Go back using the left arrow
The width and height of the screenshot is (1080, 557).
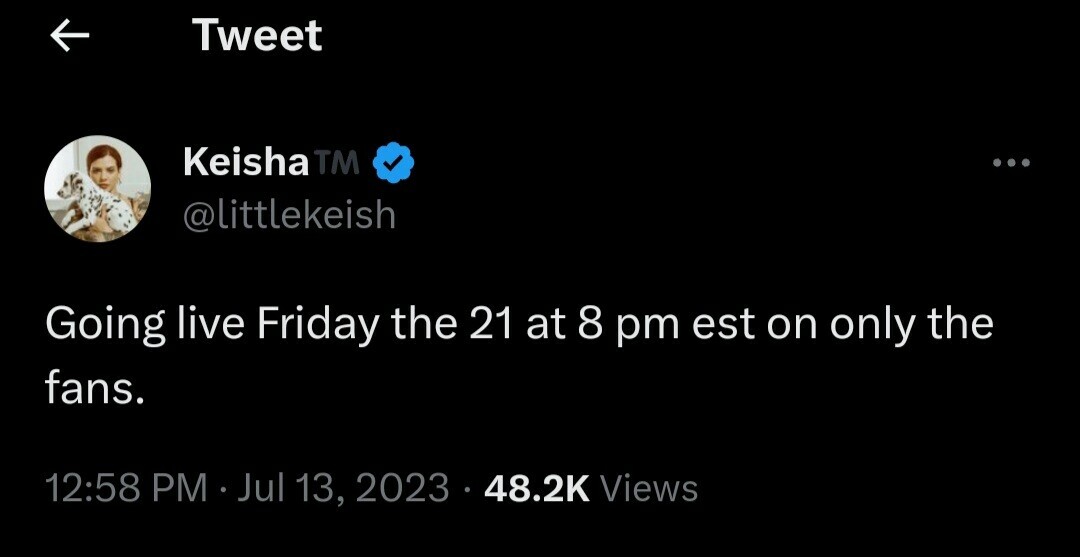coord(69,37)
